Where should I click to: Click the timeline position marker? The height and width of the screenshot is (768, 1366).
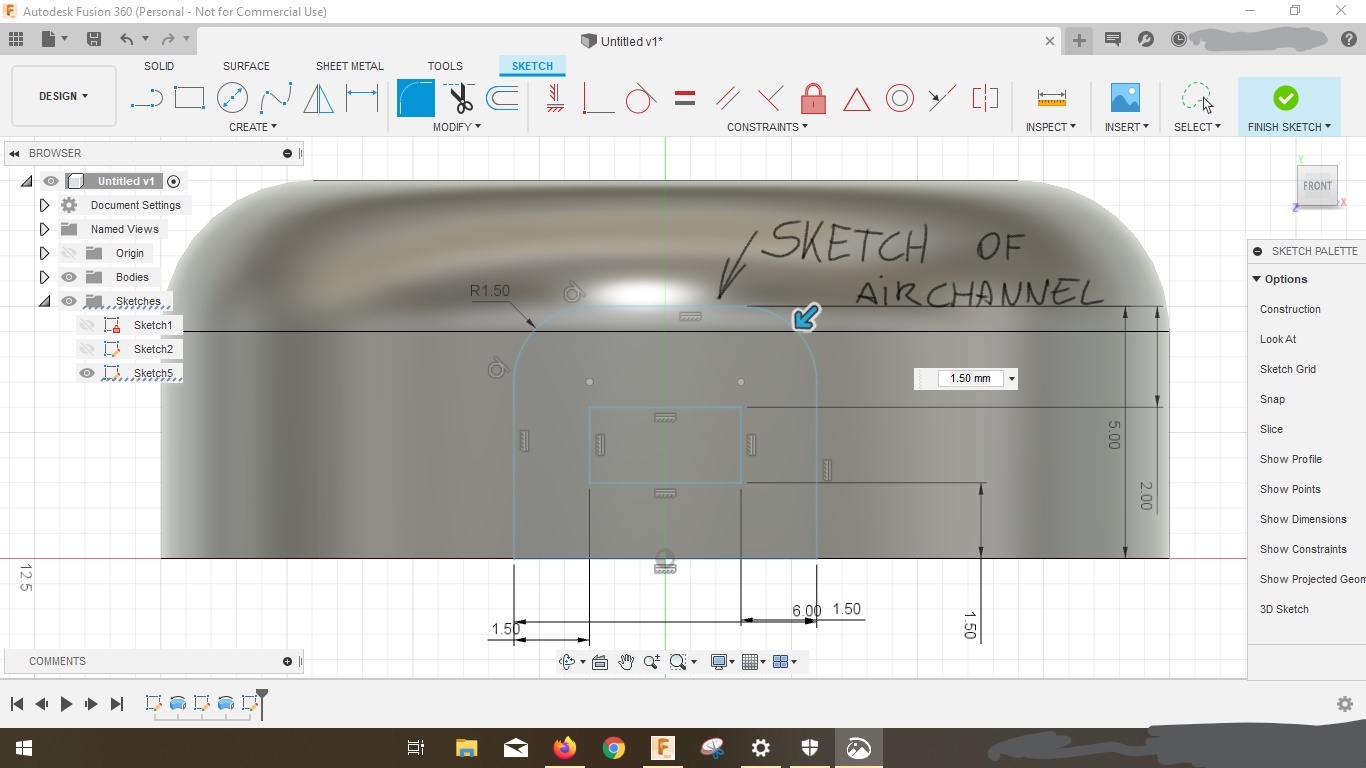(x=262, y=703)
